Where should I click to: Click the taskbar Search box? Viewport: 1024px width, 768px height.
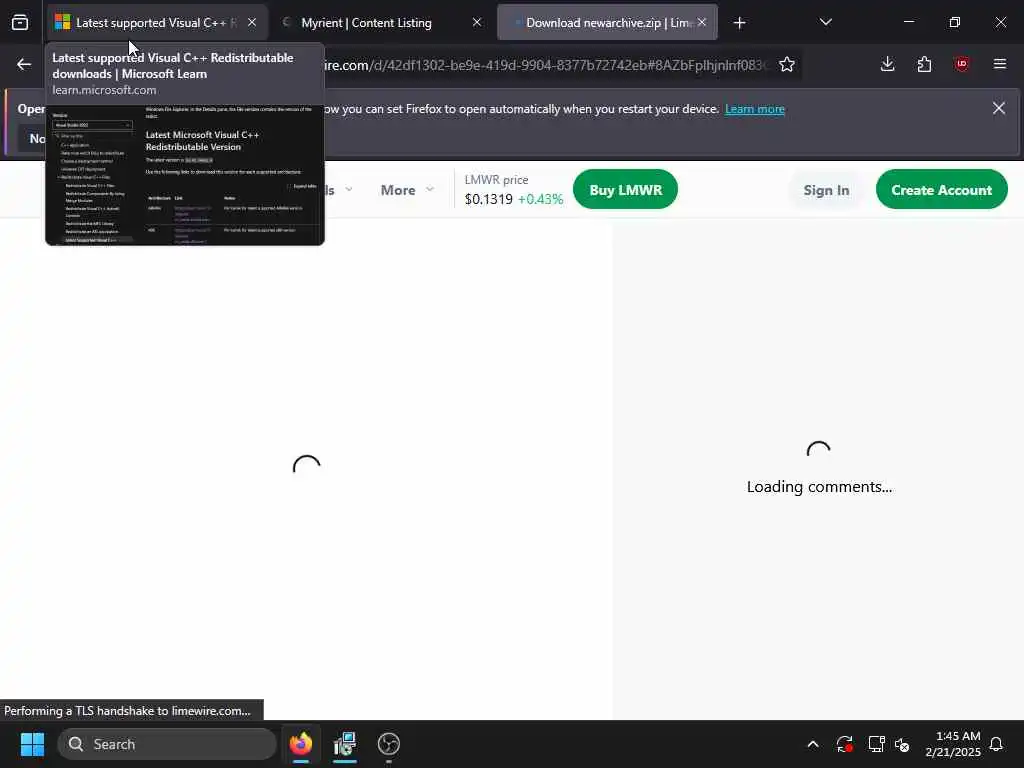tap(167, 744)
